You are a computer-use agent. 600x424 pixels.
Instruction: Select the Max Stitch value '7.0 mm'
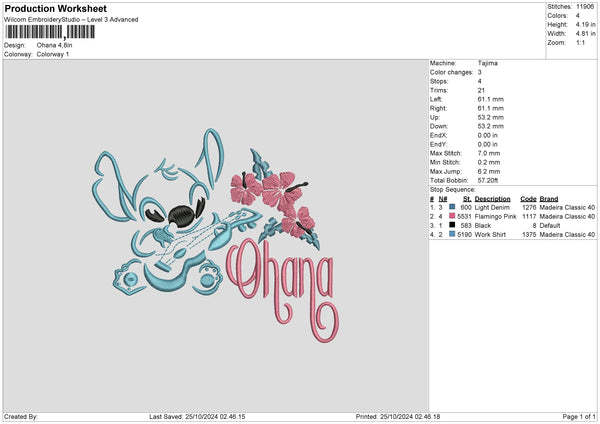coord(489,153)
